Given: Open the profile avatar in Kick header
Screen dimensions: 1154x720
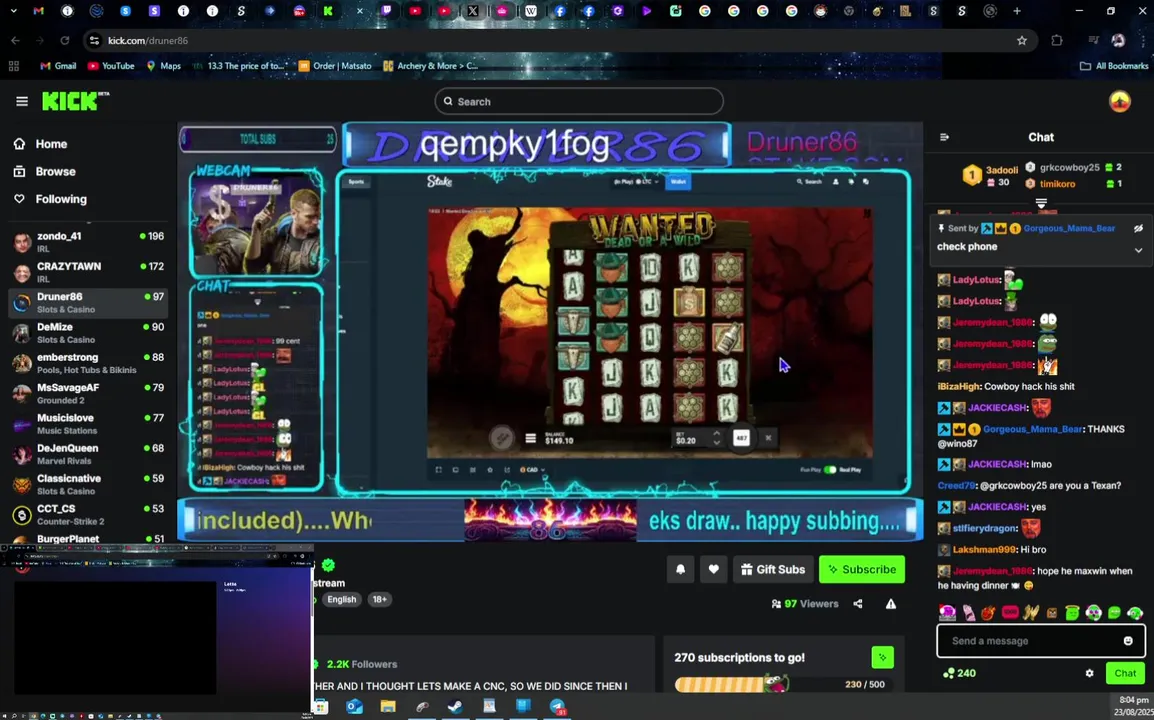Looking at the screenshot, I should pyautogui.click(x=1119, y=102).
